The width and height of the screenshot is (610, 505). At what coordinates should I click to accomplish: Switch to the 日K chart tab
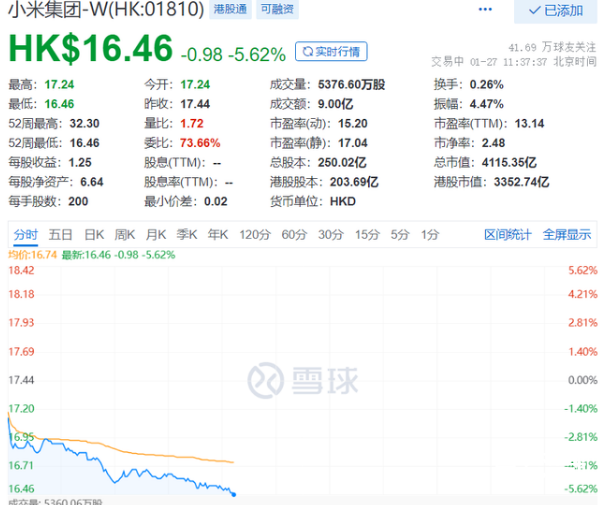click(94, 235)
